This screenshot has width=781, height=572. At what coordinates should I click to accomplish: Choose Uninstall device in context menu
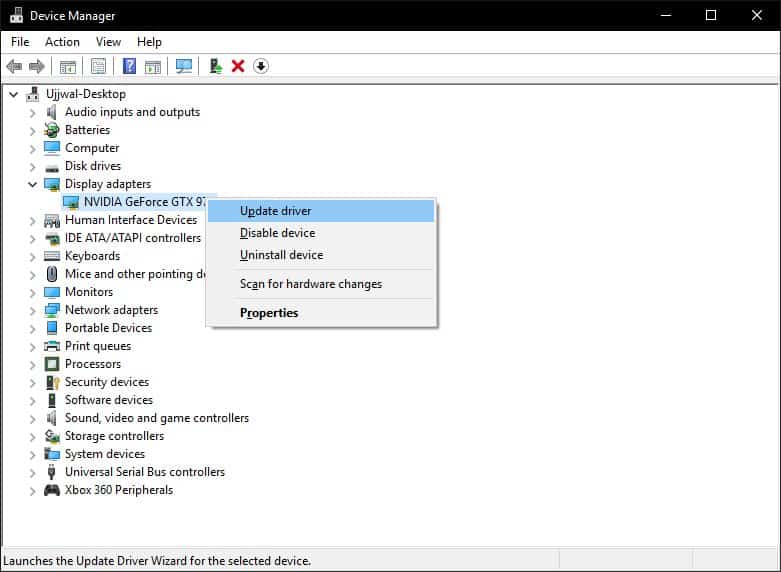point(321,255)
